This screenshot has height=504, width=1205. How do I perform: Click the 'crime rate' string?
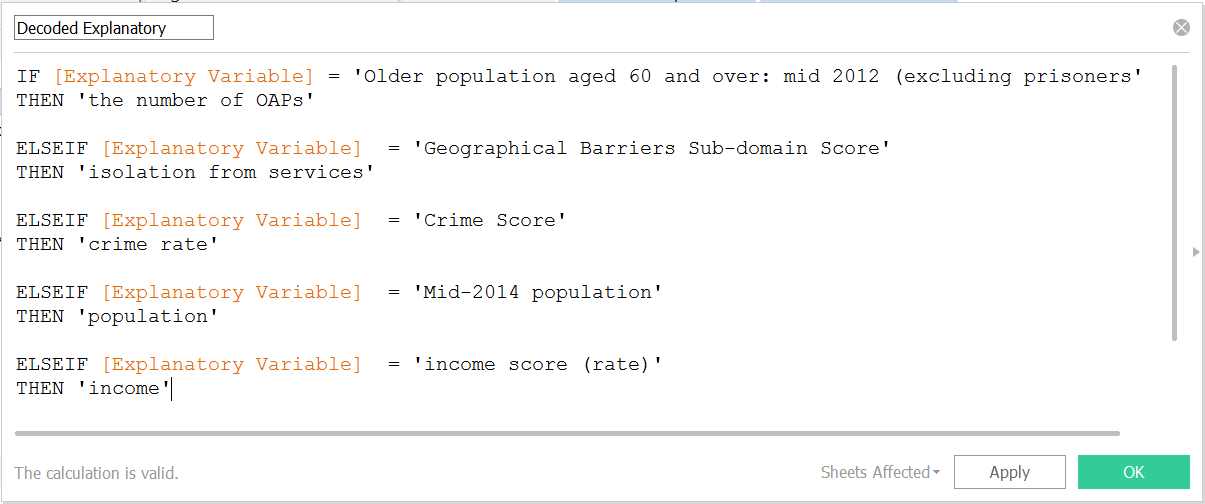[147, 244]
